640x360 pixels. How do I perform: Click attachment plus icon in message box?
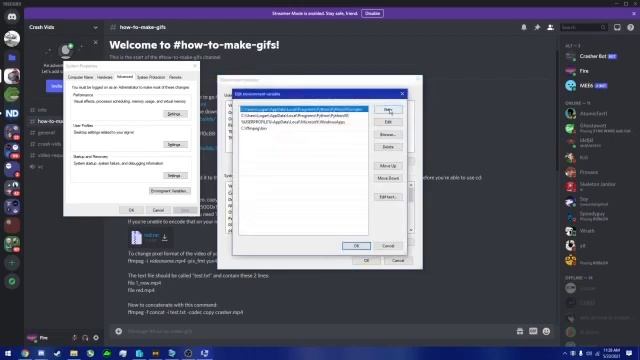point(118,331)
